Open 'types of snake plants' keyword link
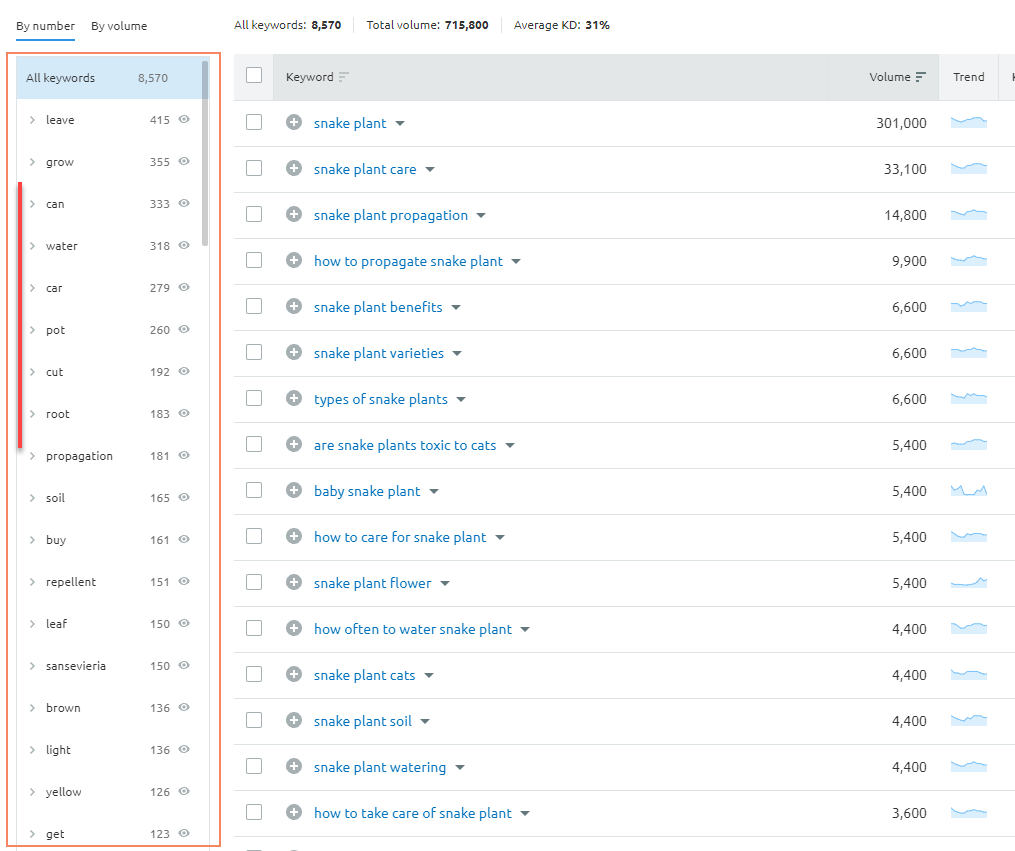The image size is (1015, 851). point(381,399)
